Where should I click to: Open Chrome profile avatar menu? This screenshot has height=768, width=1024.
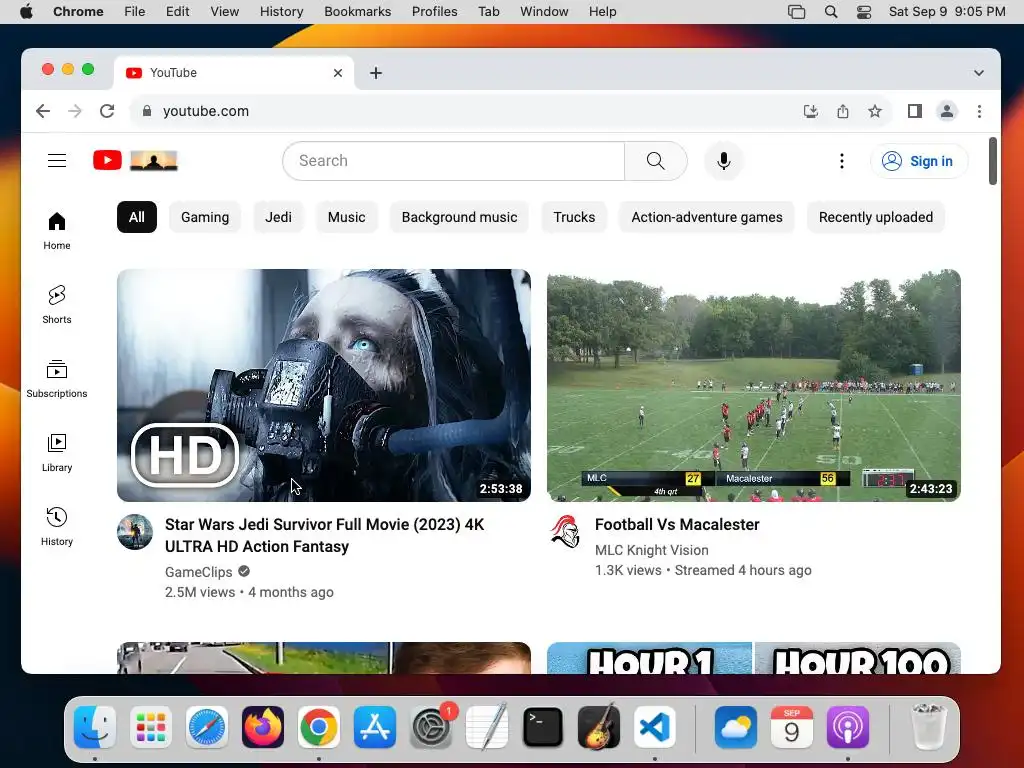click(x=947, y=111)
